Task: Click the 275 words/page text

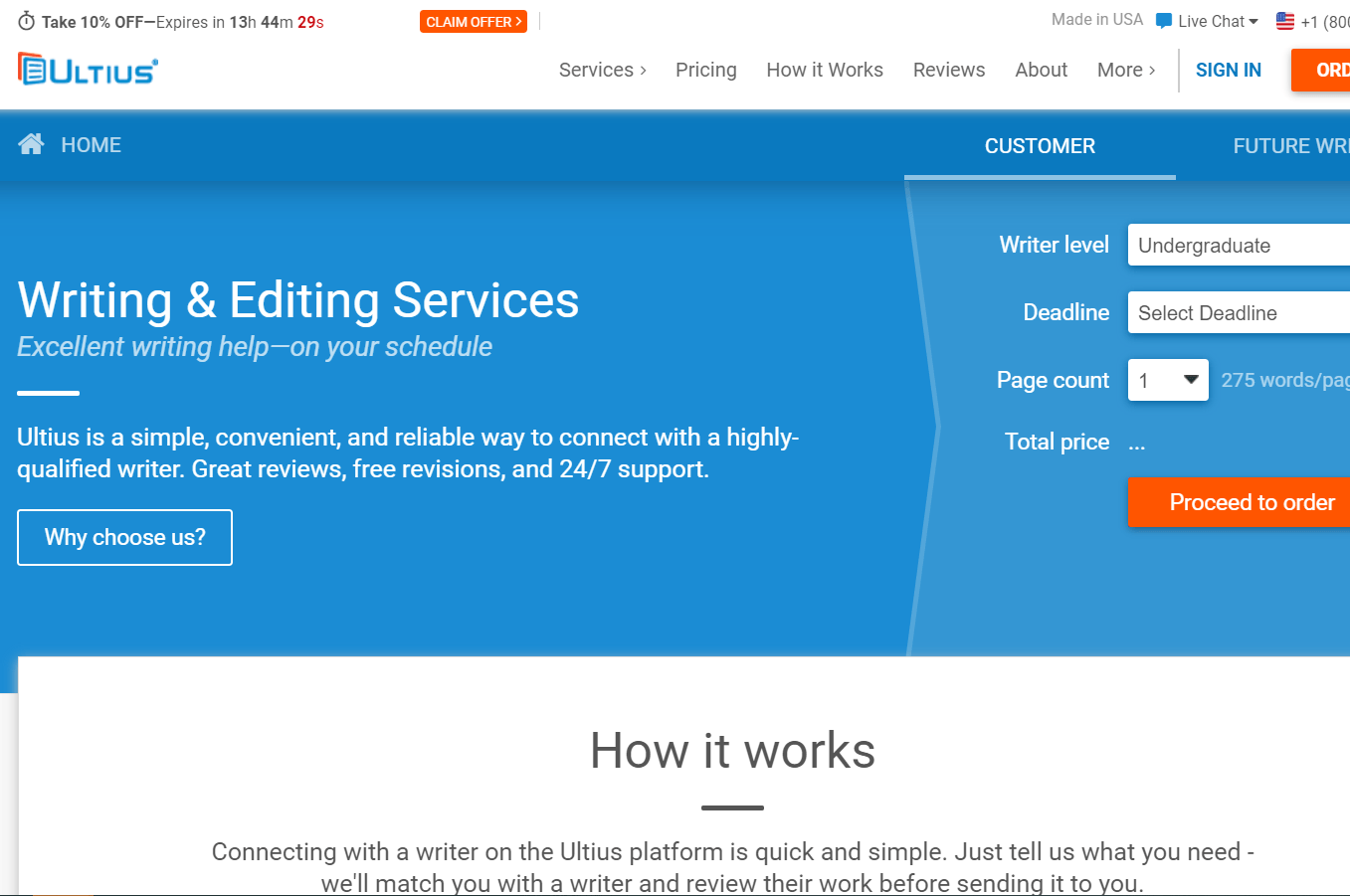Action: point(1285,380)
